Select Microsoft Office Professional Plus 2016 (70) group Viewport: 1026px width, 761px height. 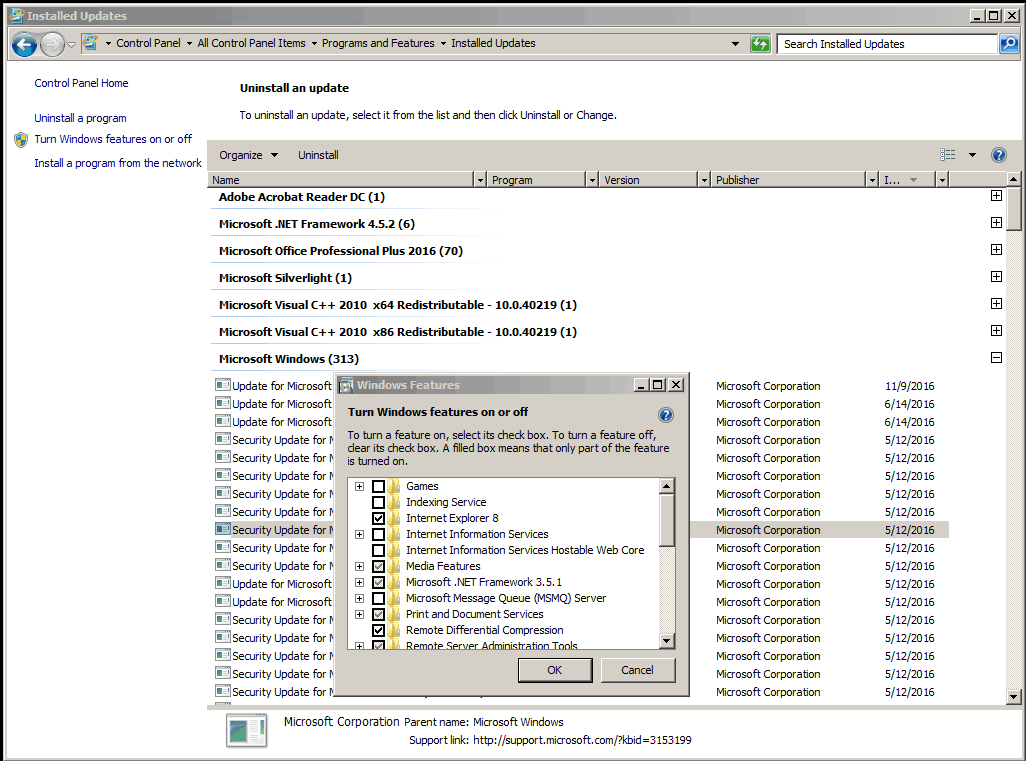tap(341, 251)
